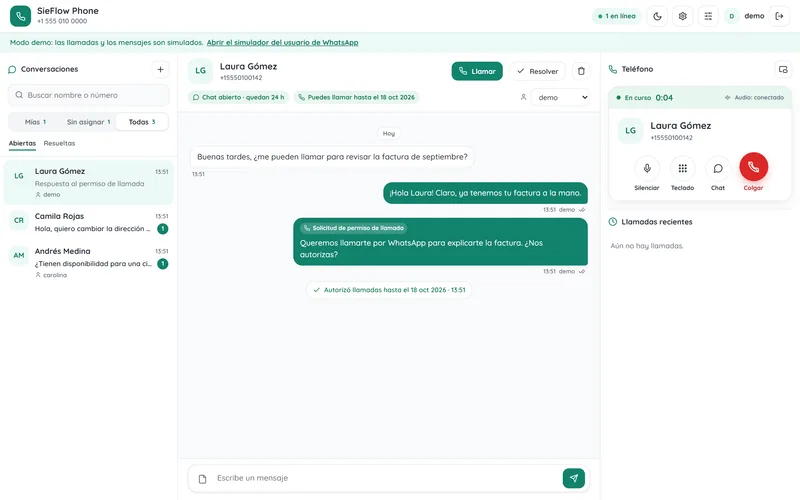Click +15550100142 in the call card
The height and width of the screenshot is (500, 800).
pyautogui.click(x=671, y=138)
